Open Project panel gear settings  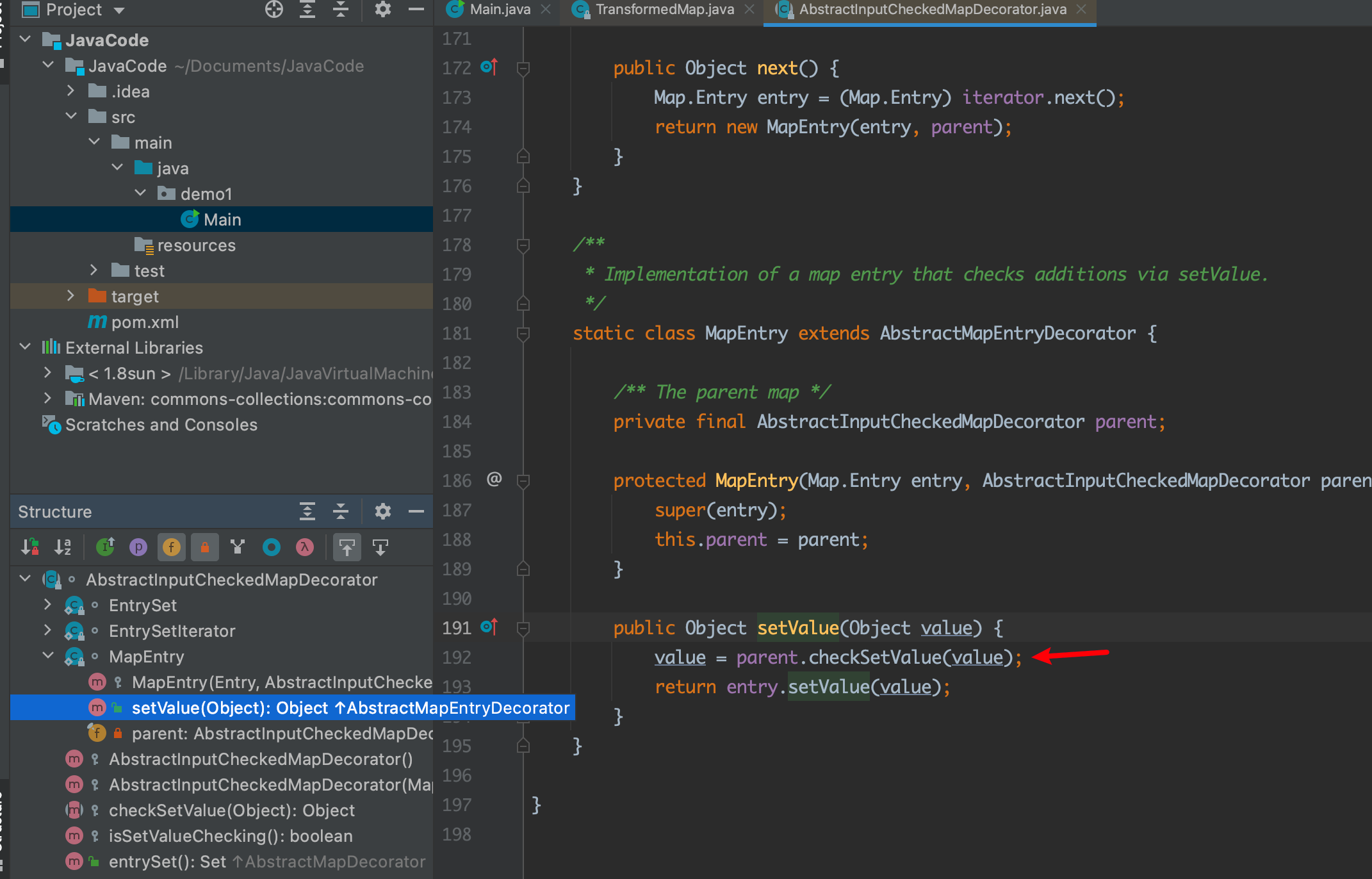point(382,10)
